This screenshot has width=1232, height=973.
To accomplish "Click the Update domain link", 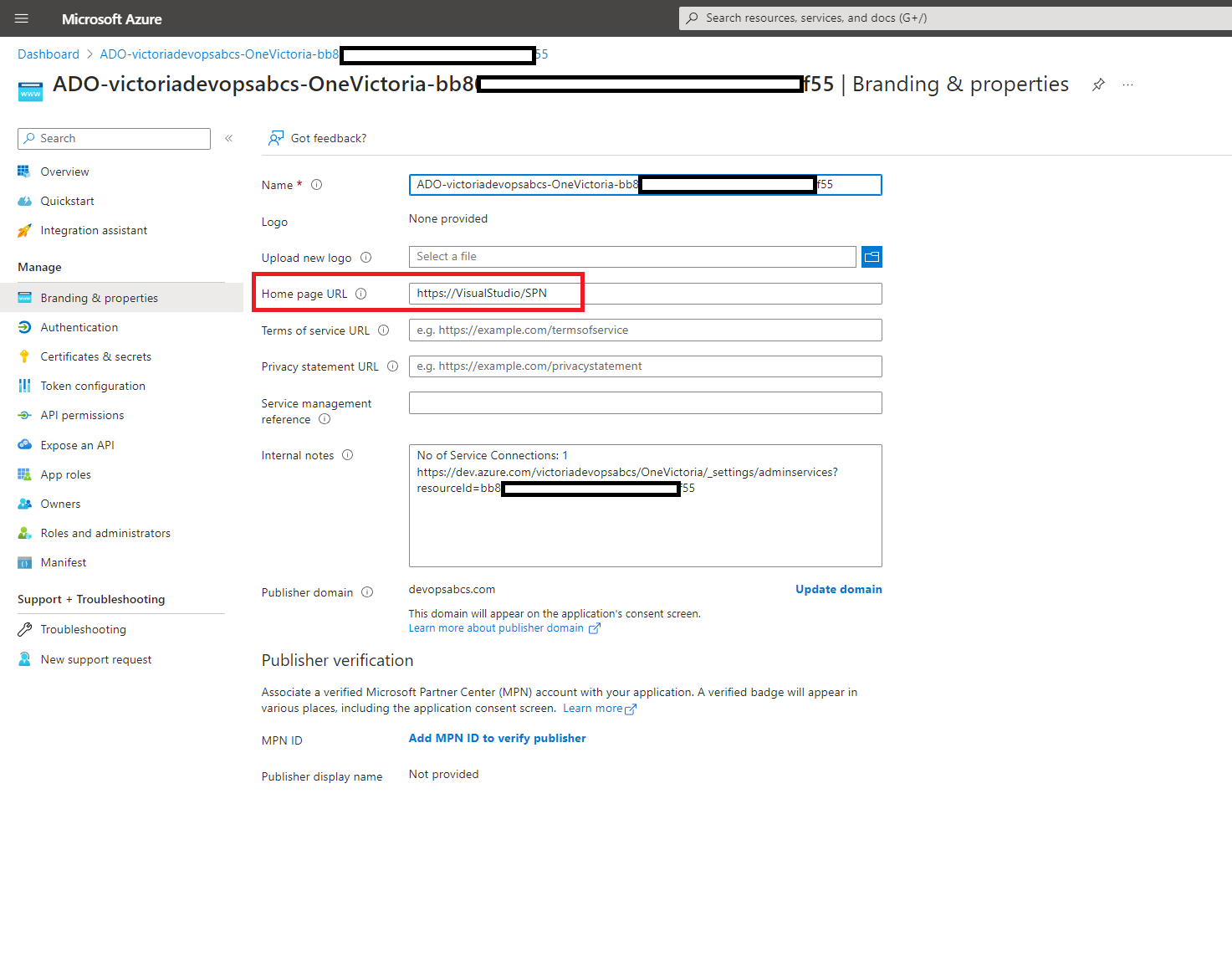I will [x=838, y=589].
